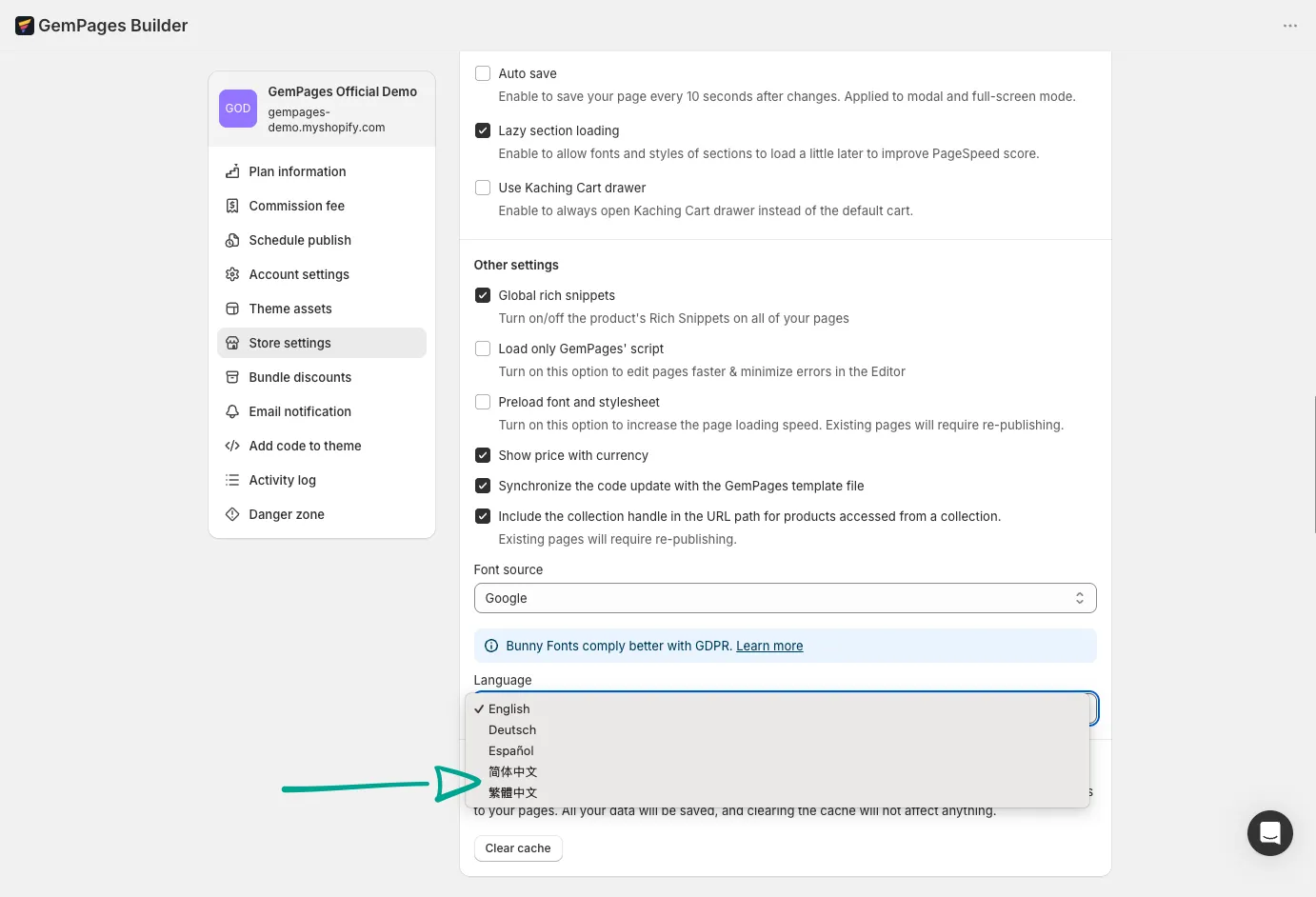Uncheck Show price with currency

[483, 455]
